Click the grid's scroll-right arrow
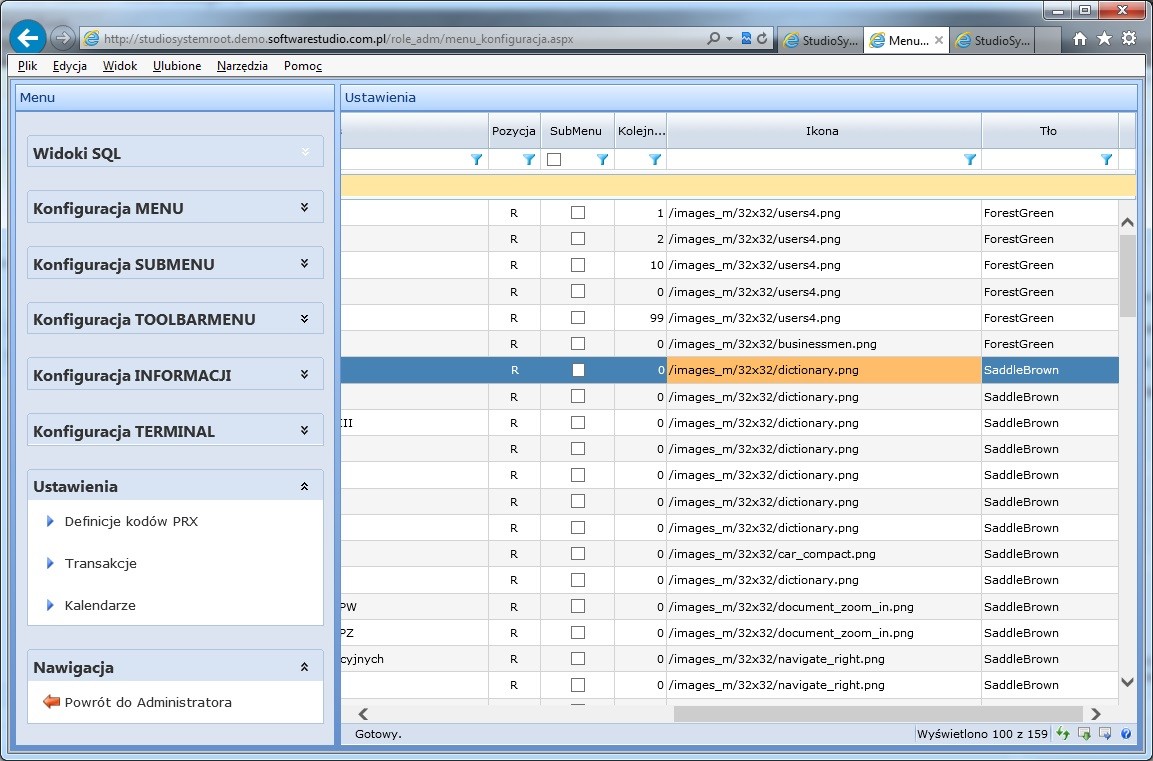The image size is (1153, 761). (x=1096, y=713)
